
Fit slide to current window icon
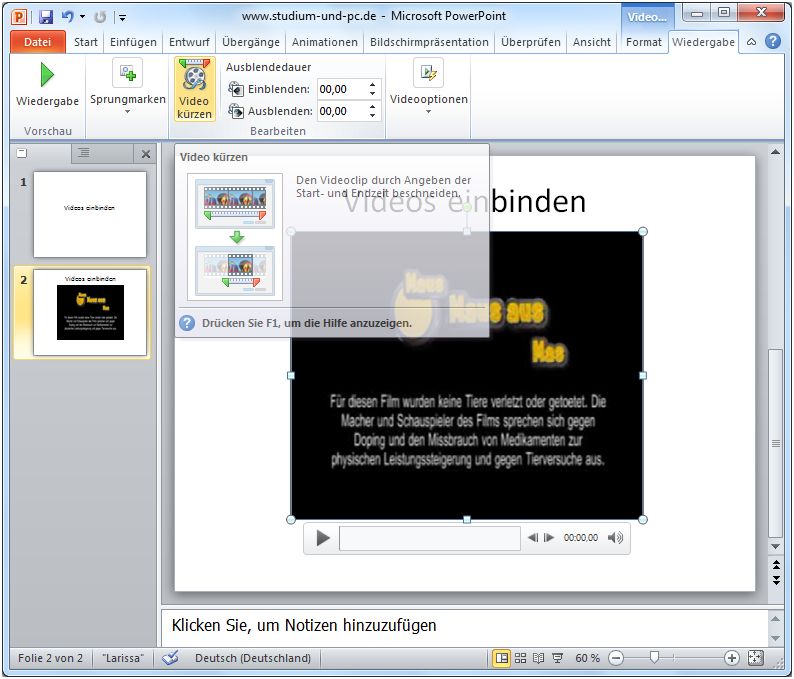click(x=755, y=658)
